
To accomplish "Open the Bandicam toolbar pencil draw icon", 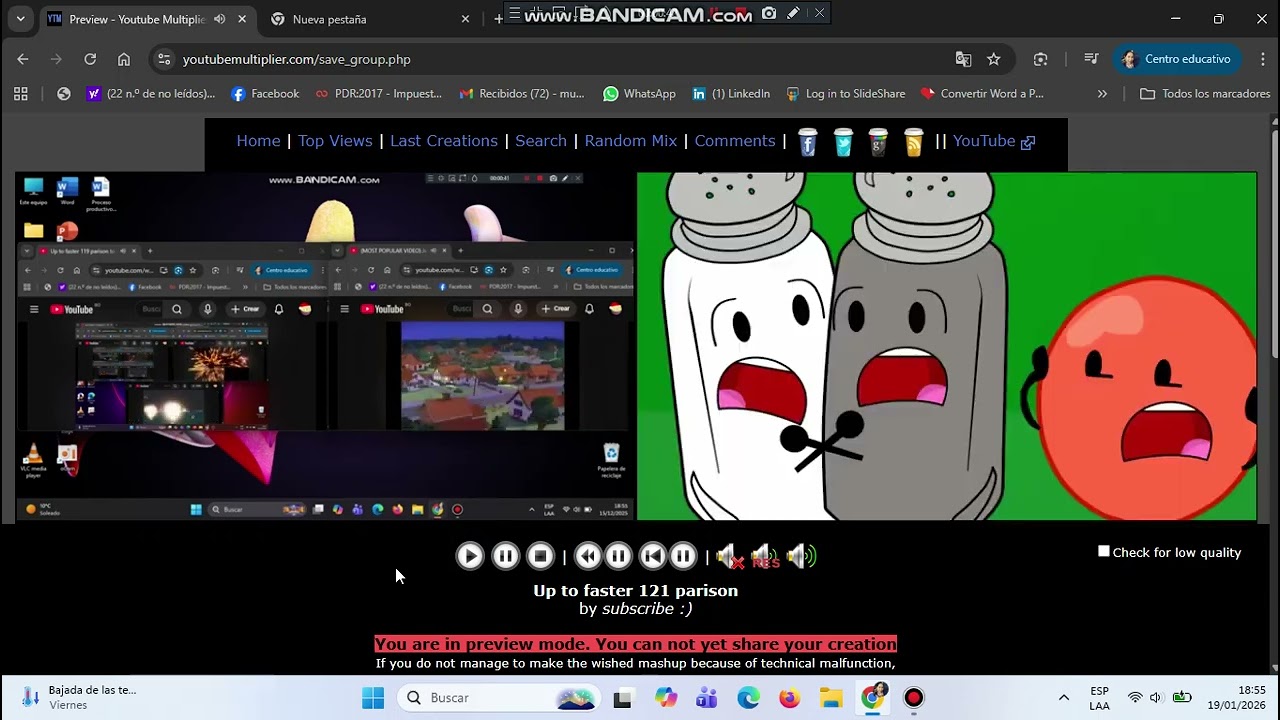I will 793,13.
